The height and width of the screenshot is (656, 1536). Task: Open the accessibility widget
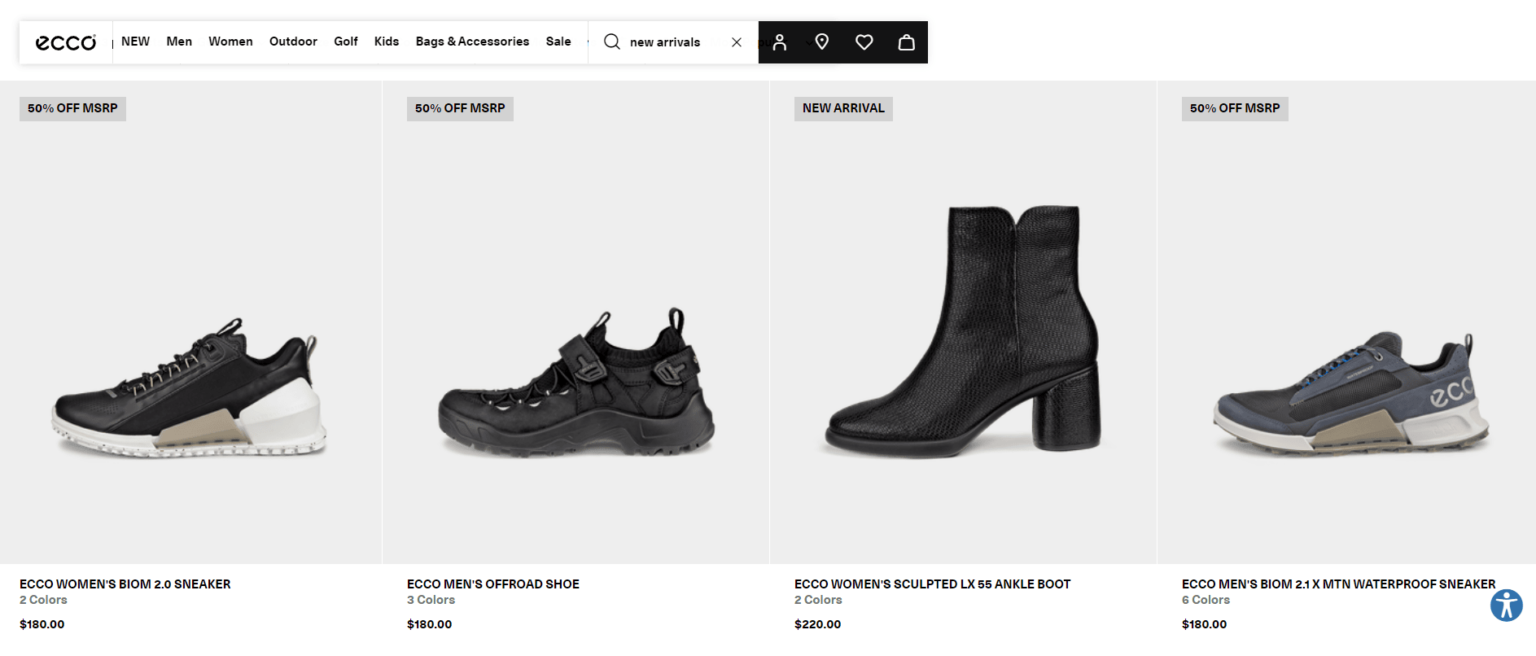coord(1506,605)
